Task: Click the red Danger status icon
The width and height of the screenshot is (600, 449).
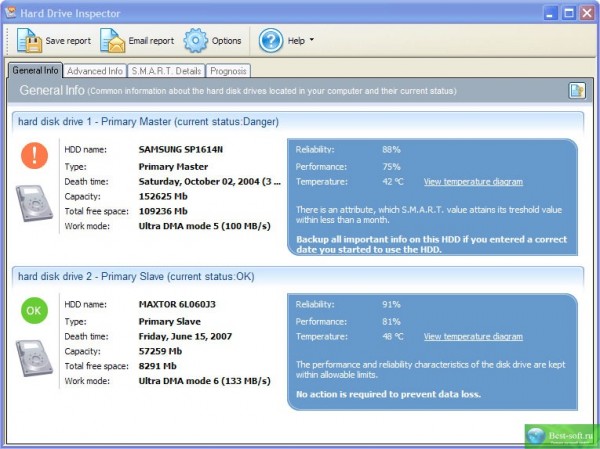Action: [x=34, y=154]
